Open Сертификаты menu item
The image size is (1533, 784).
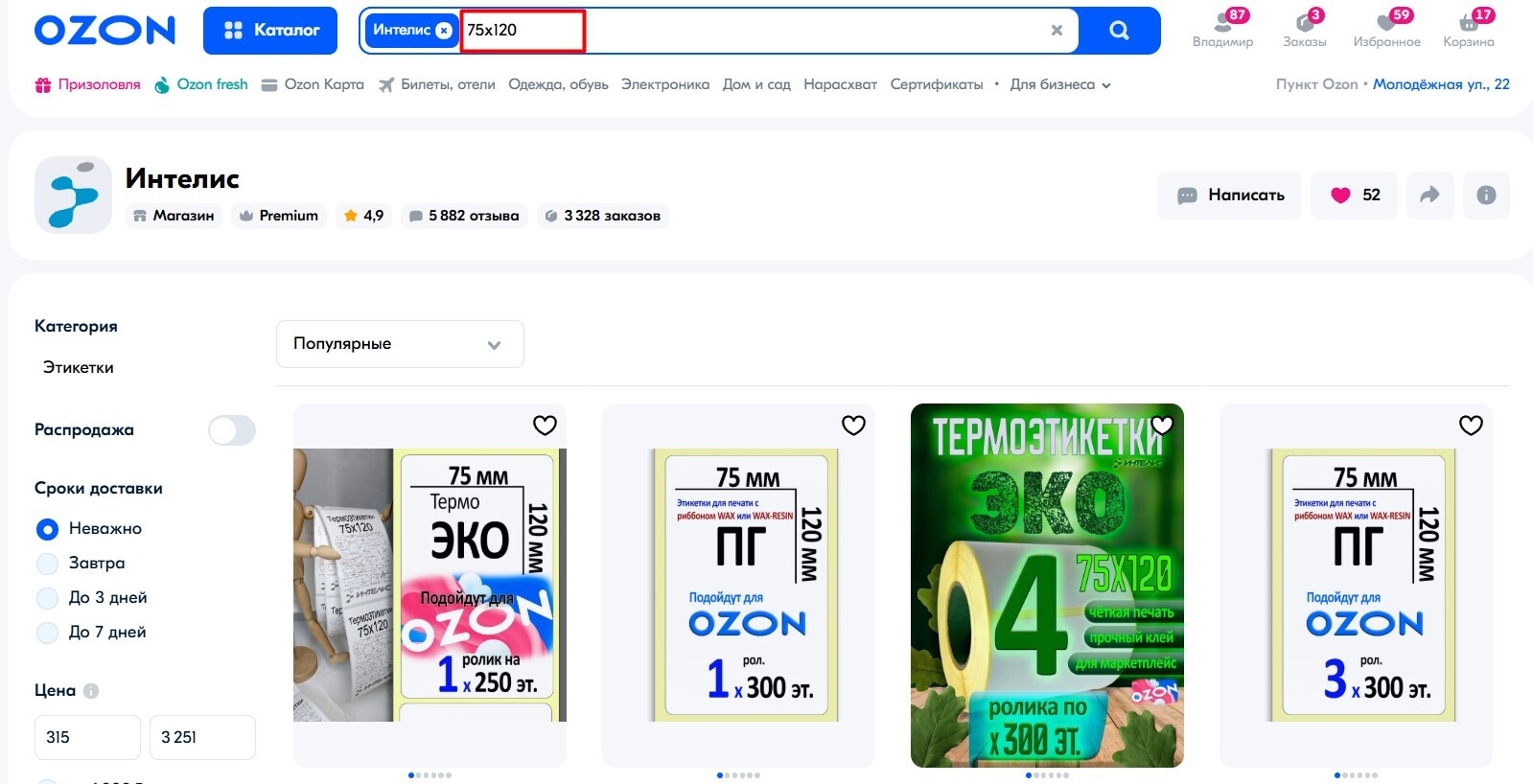coord(937,84)
